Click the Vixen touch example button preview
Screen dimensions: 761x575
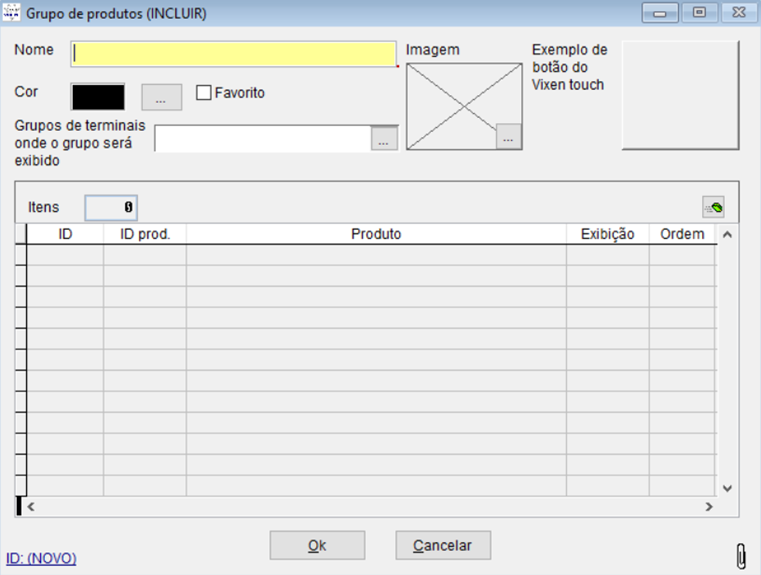coord(679,95)
